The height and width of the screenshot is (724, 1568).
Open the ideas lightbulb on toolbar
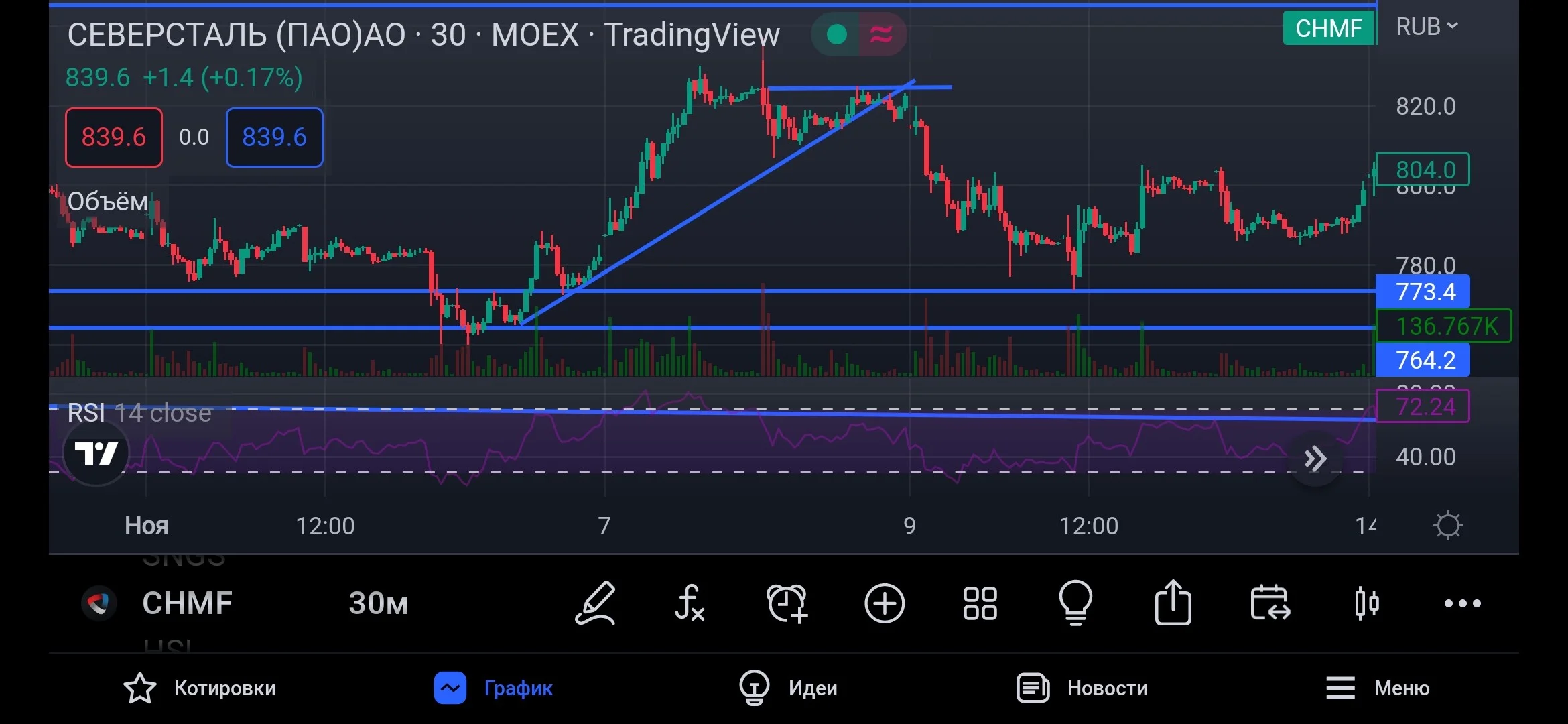point(1075,603)
